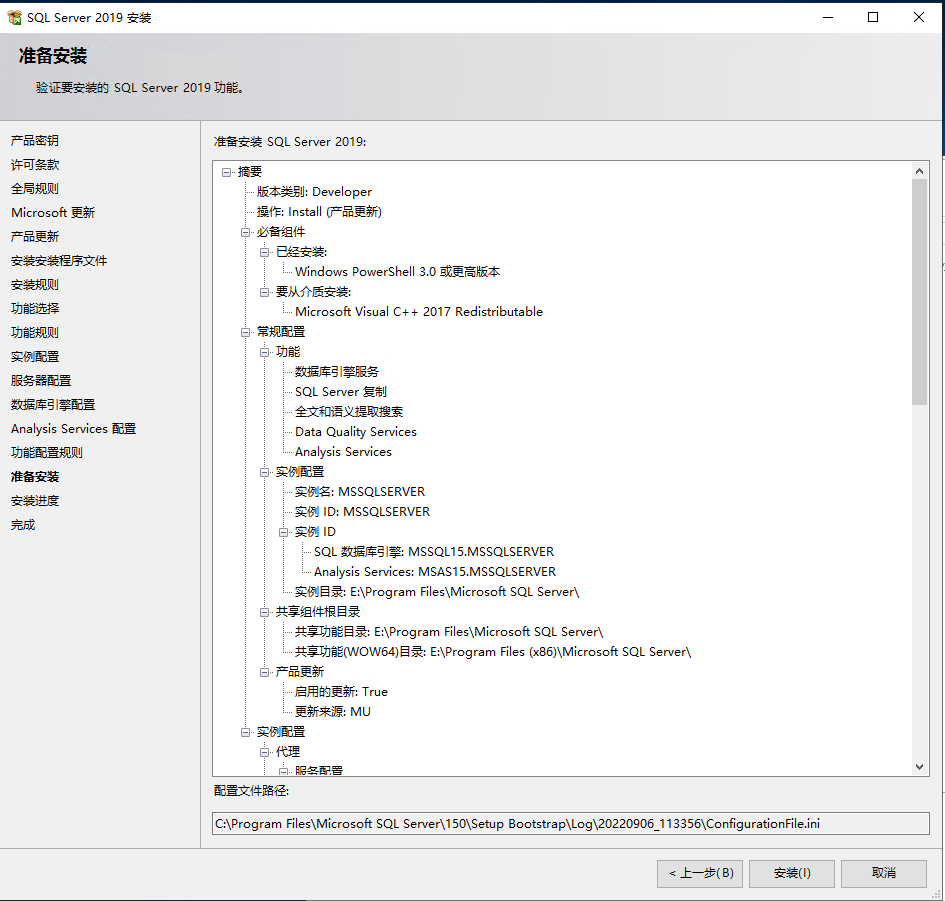Select 操作: Install (产品更新) row
Screen dimensions: 945x901
point(319,212)
